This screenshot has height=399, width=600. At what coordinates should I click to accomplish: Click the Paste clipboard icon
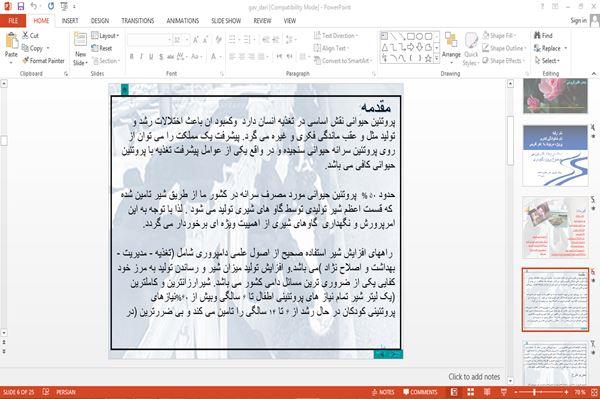pos(11,41)
